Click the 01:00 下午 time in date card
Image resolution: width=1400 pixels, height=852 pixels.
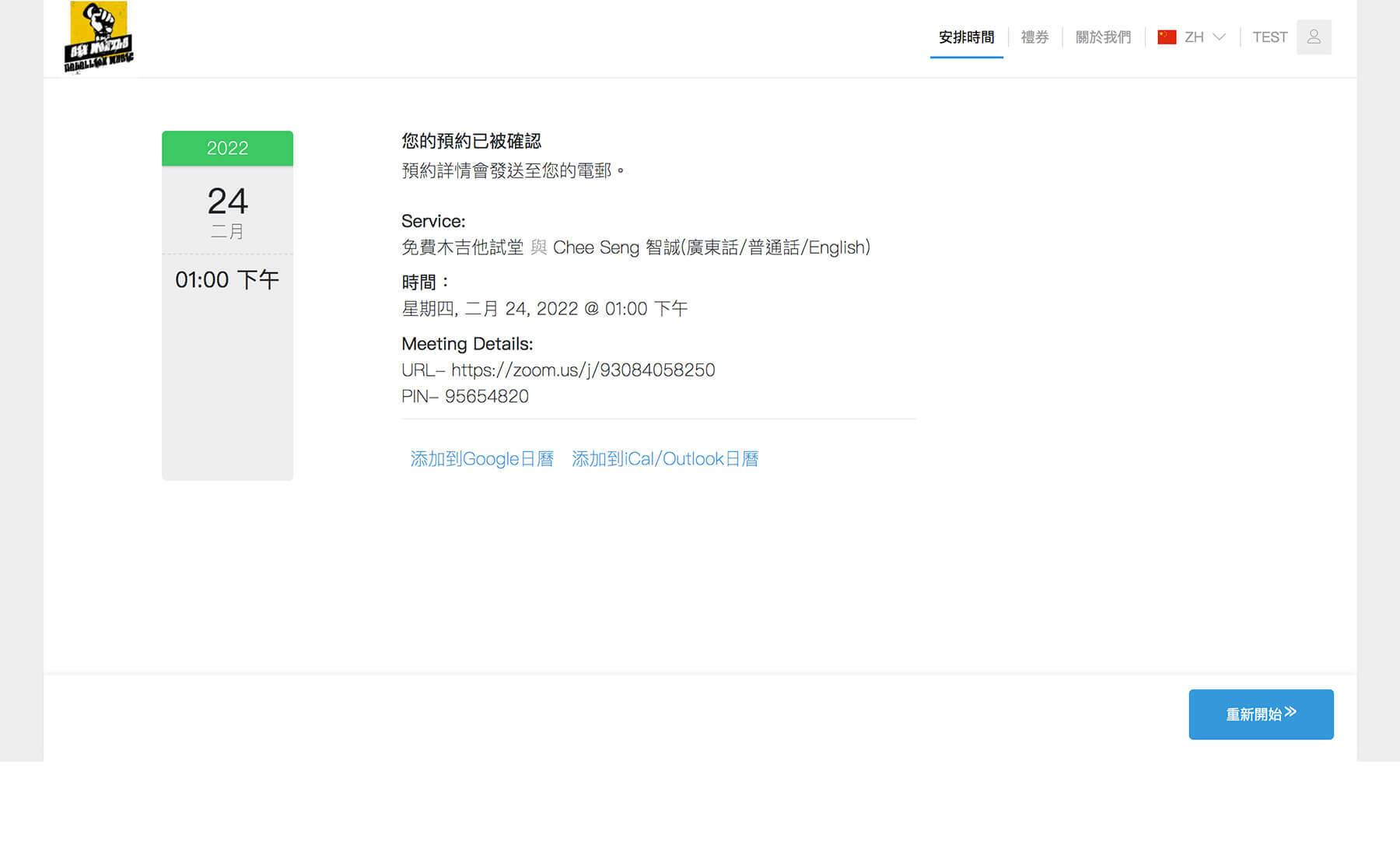click(227, 280)
